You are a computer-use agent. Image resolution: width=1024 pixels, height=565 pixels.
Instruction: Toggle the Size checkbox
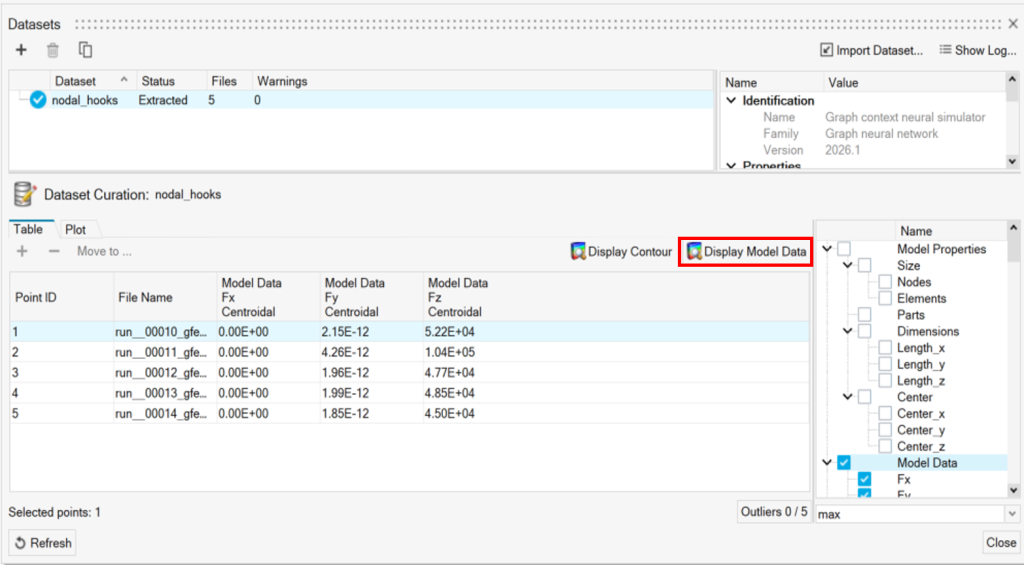(x=865, y=265)
